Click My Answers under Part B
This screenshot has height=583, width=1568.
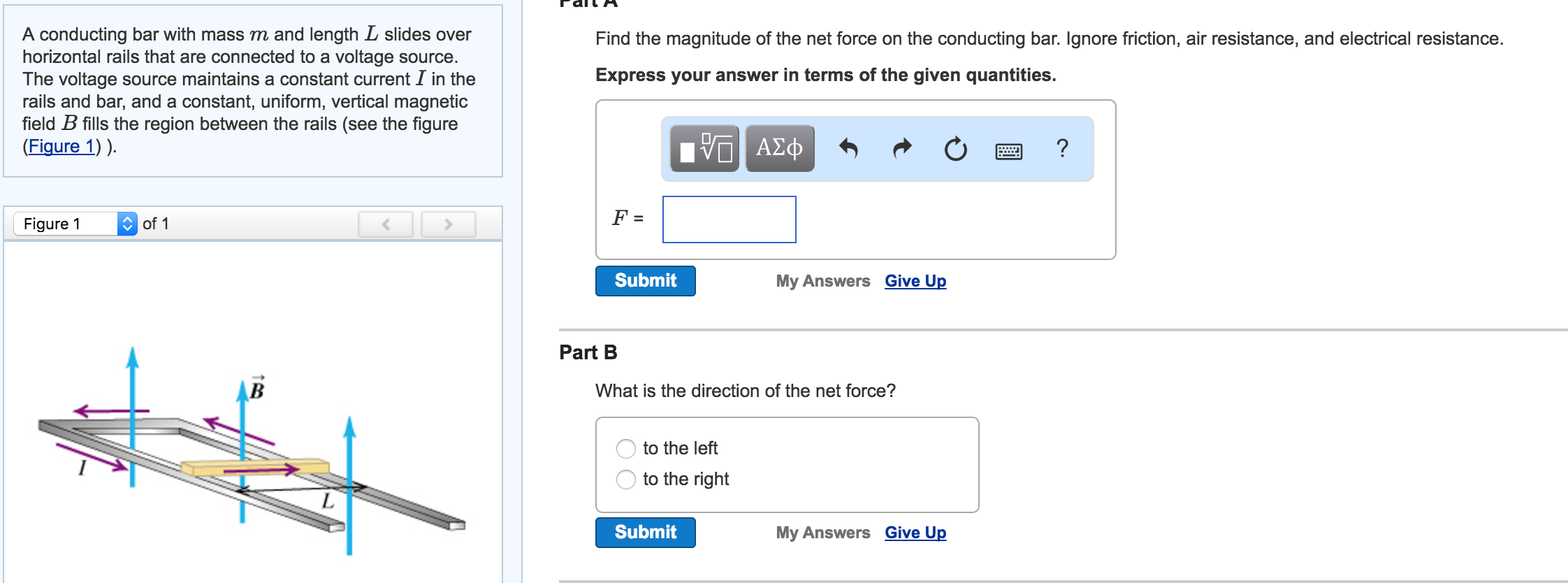822,532
